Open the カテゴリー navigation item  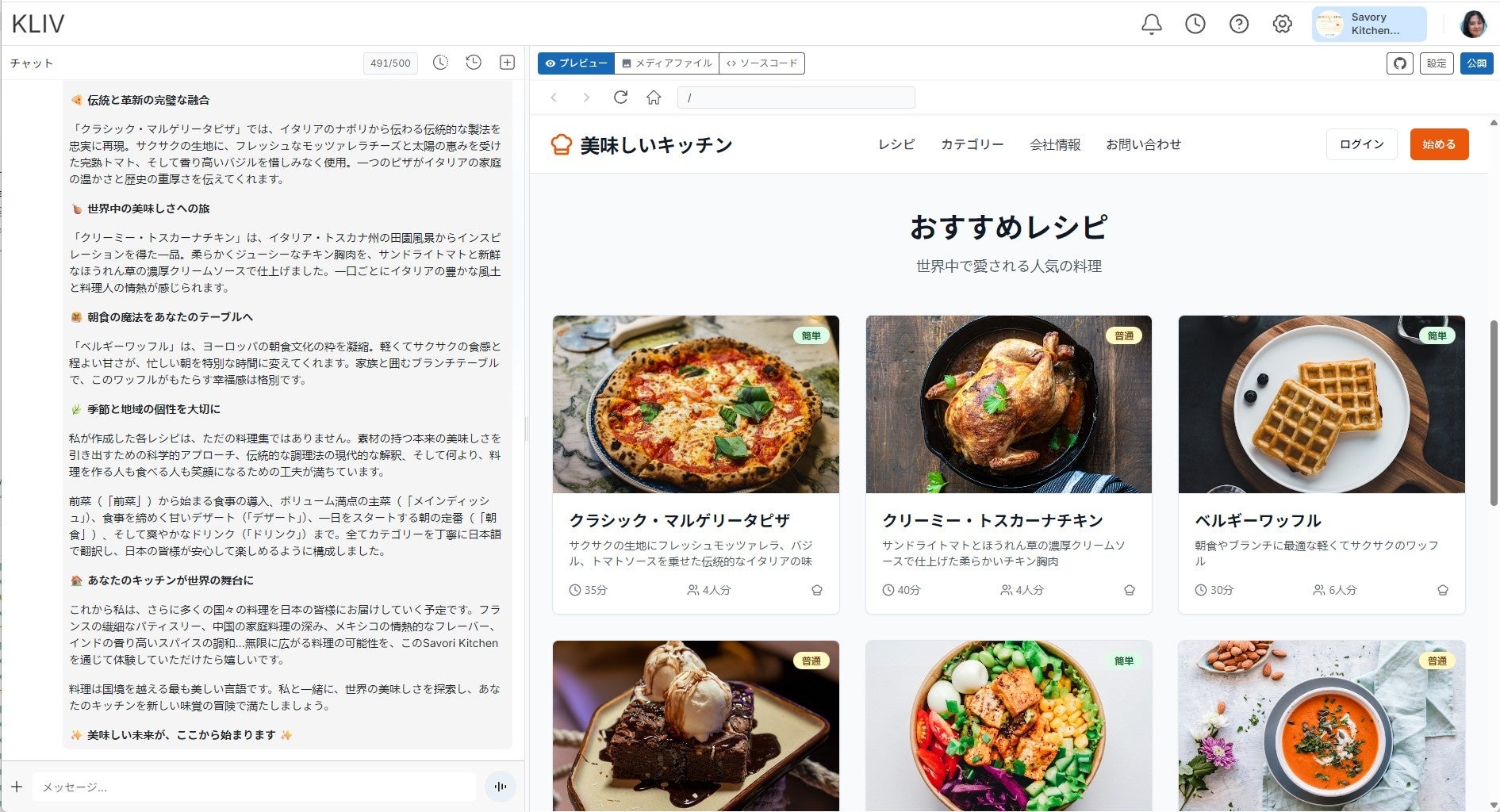pos(973,144)
